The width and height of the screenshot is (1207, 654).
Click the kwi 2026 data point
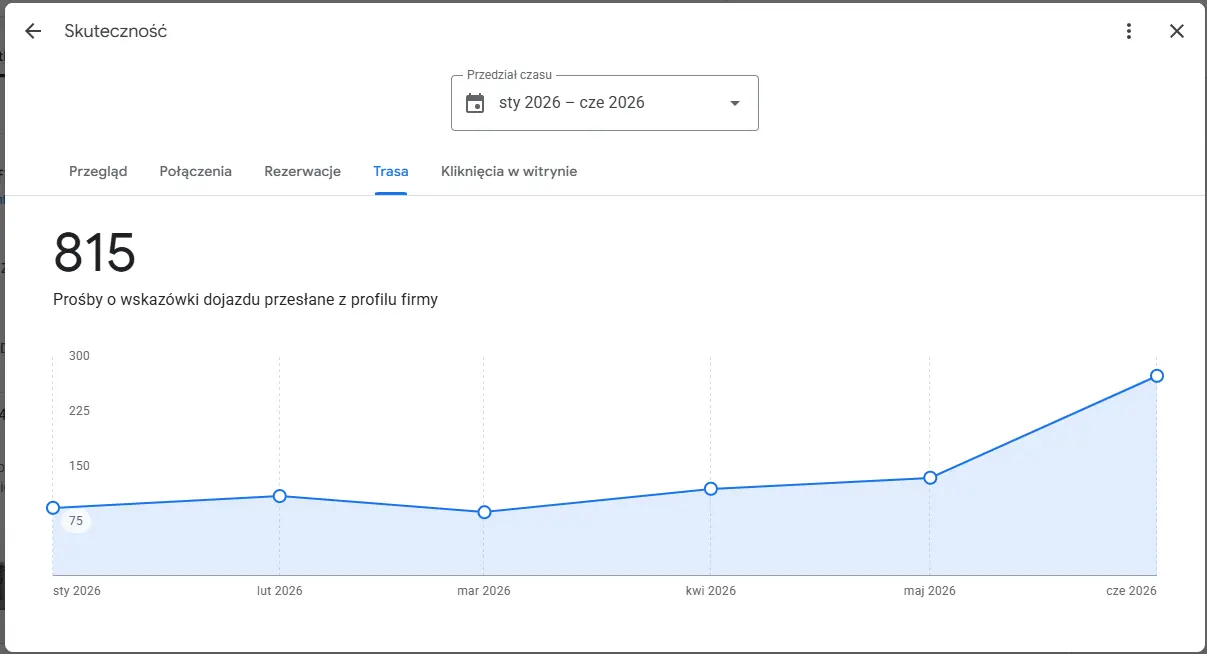[711, 489]
